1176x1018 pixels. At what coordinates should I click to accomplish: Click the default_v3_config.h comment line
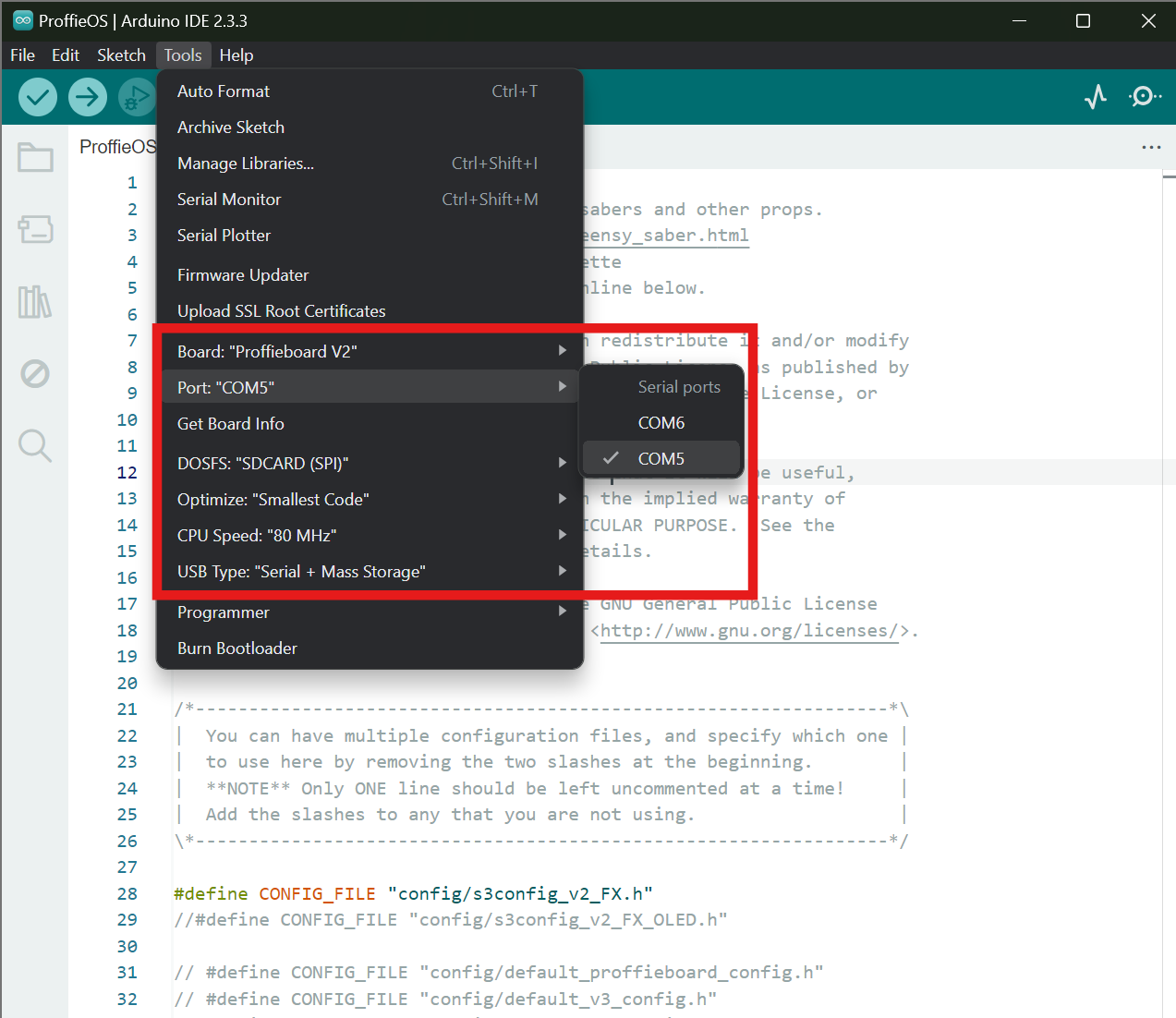[x=445, y=1000]
